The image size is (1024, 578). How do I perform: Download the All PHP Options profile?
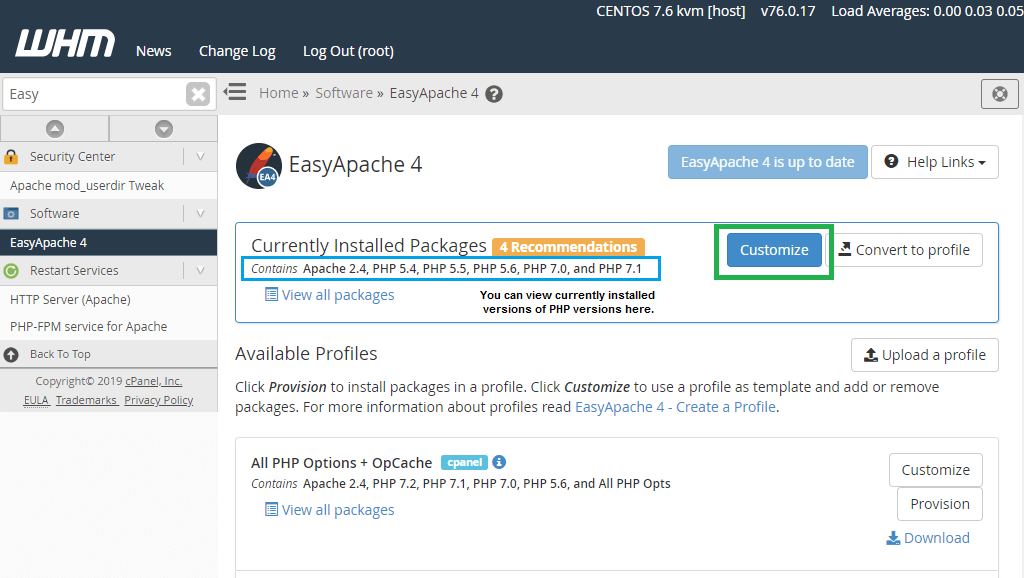coord(927,538)
